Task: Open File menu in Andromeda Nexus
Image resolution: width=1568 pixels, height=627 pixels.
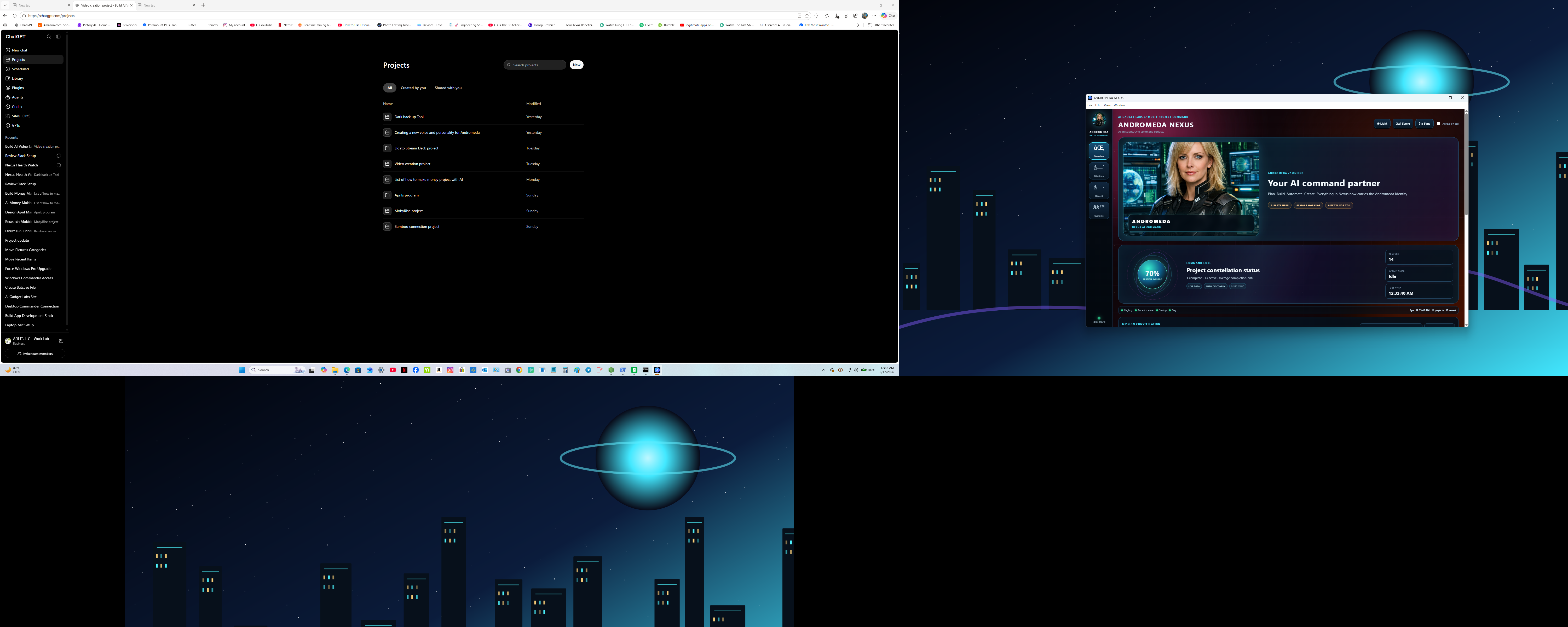Action: tap(1090, 105)
